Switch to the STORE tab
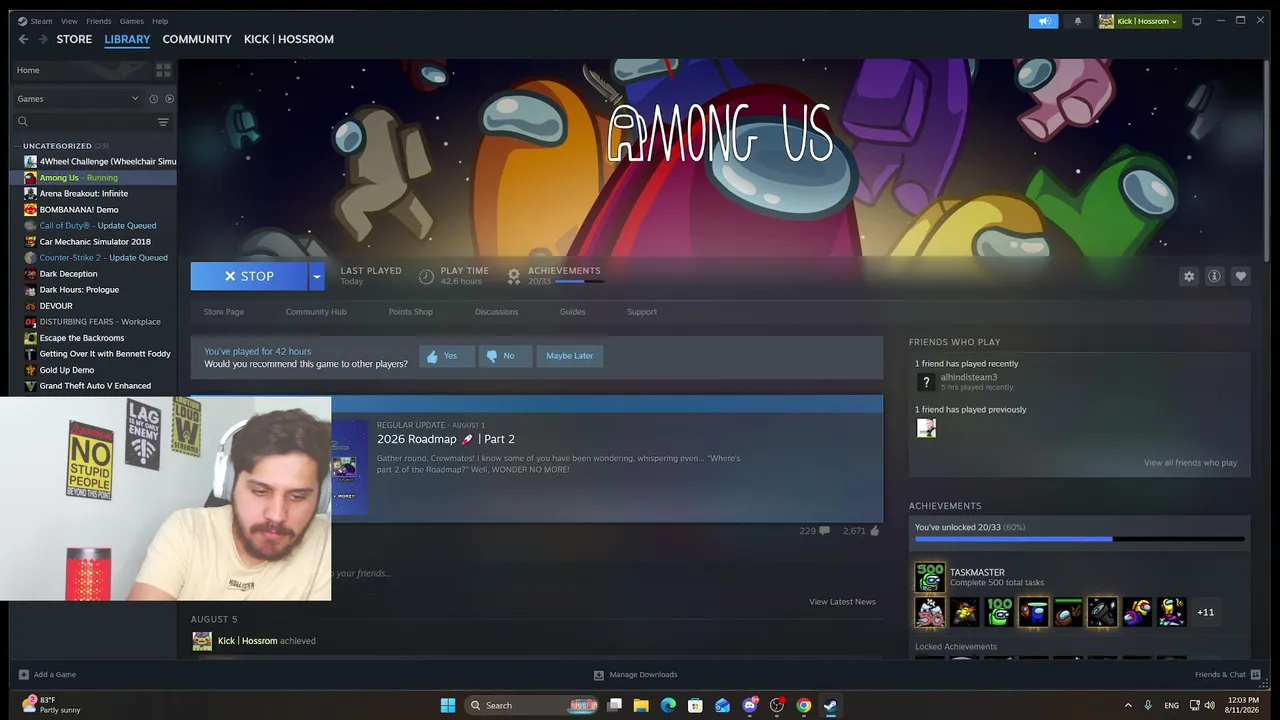 (x=74, y=39)
